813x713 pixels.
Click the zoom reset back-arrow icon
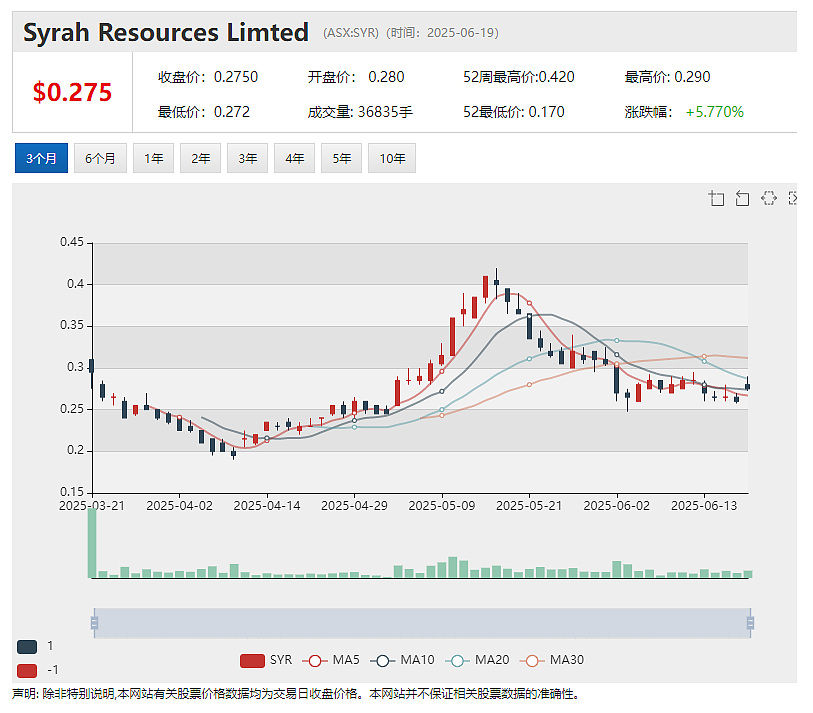point(742,198)
